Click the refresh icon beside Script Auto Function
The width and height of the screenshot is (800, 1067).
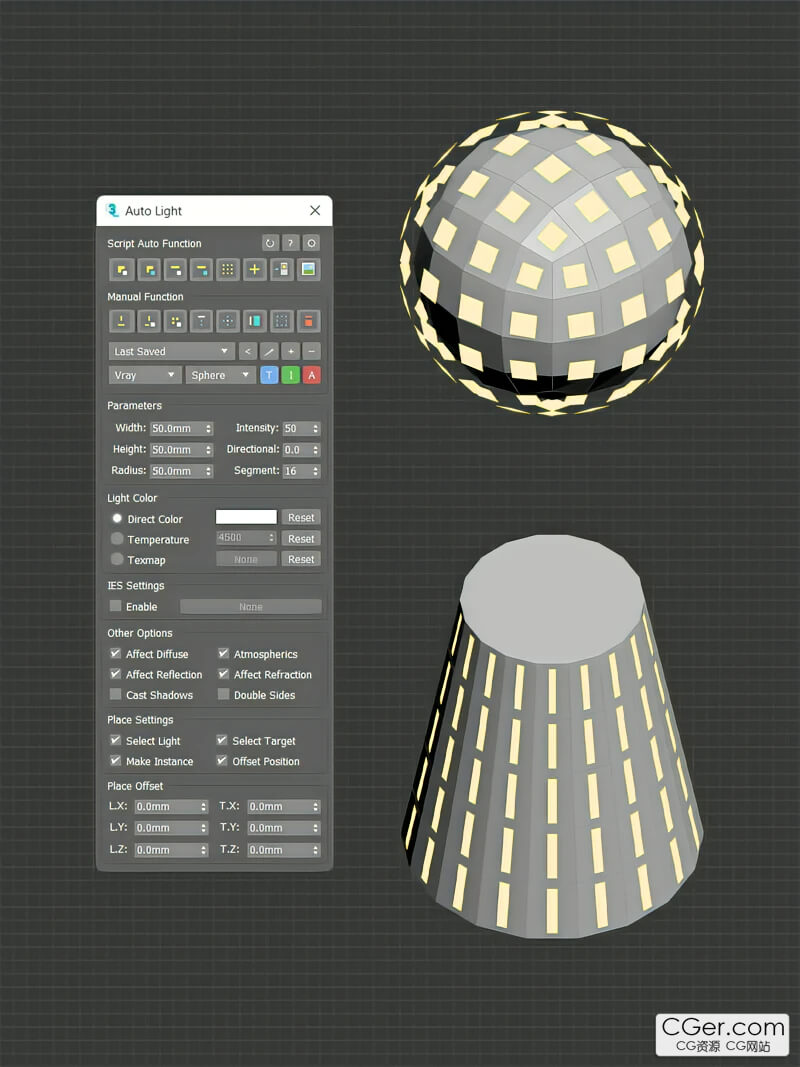tap(270, 243)
